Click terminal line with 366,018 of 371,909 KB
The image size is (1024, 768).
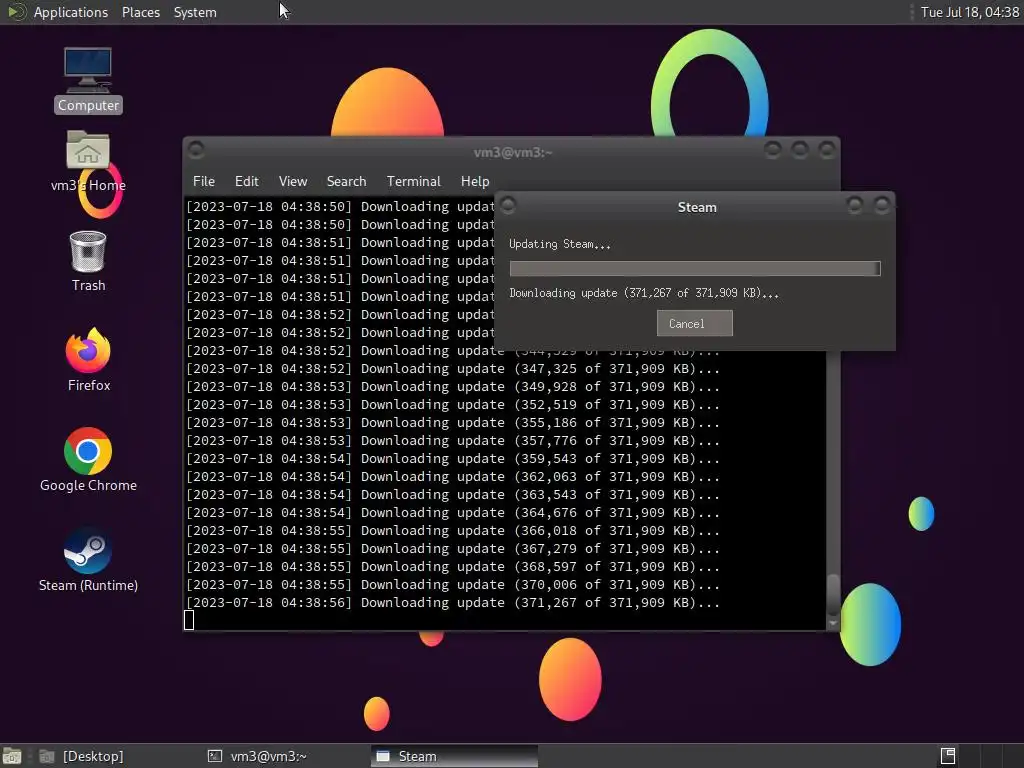click(x=453, y=531)
